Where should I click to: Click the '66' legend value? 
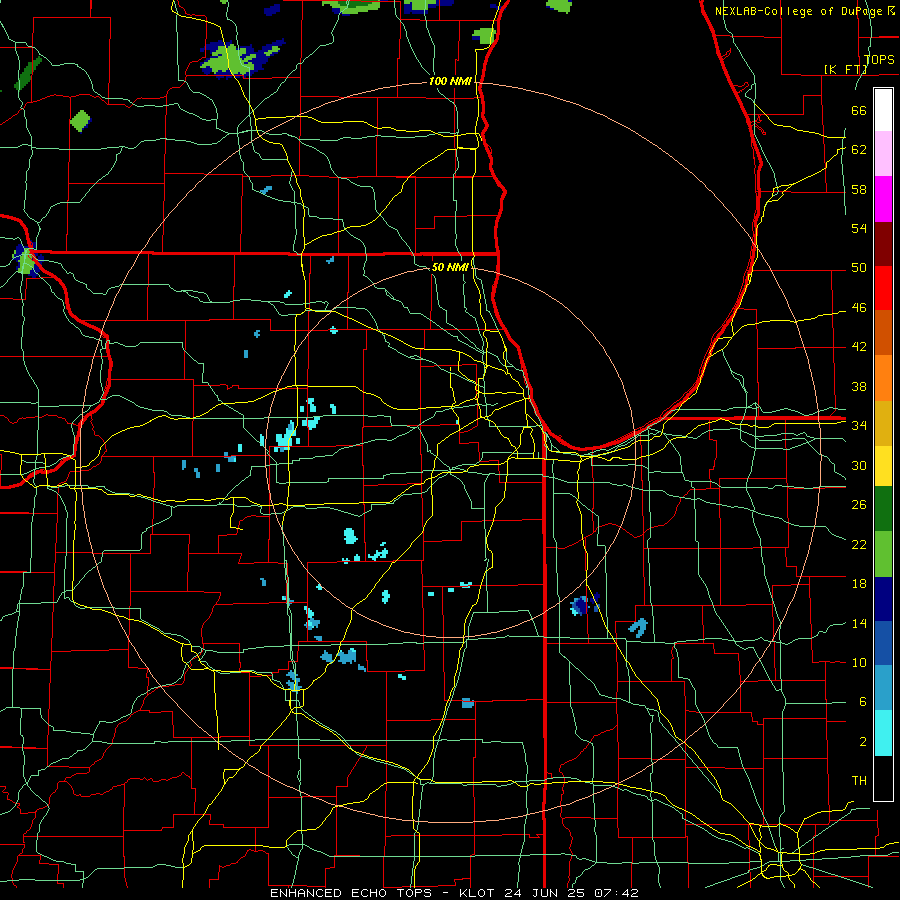point(859,110)
